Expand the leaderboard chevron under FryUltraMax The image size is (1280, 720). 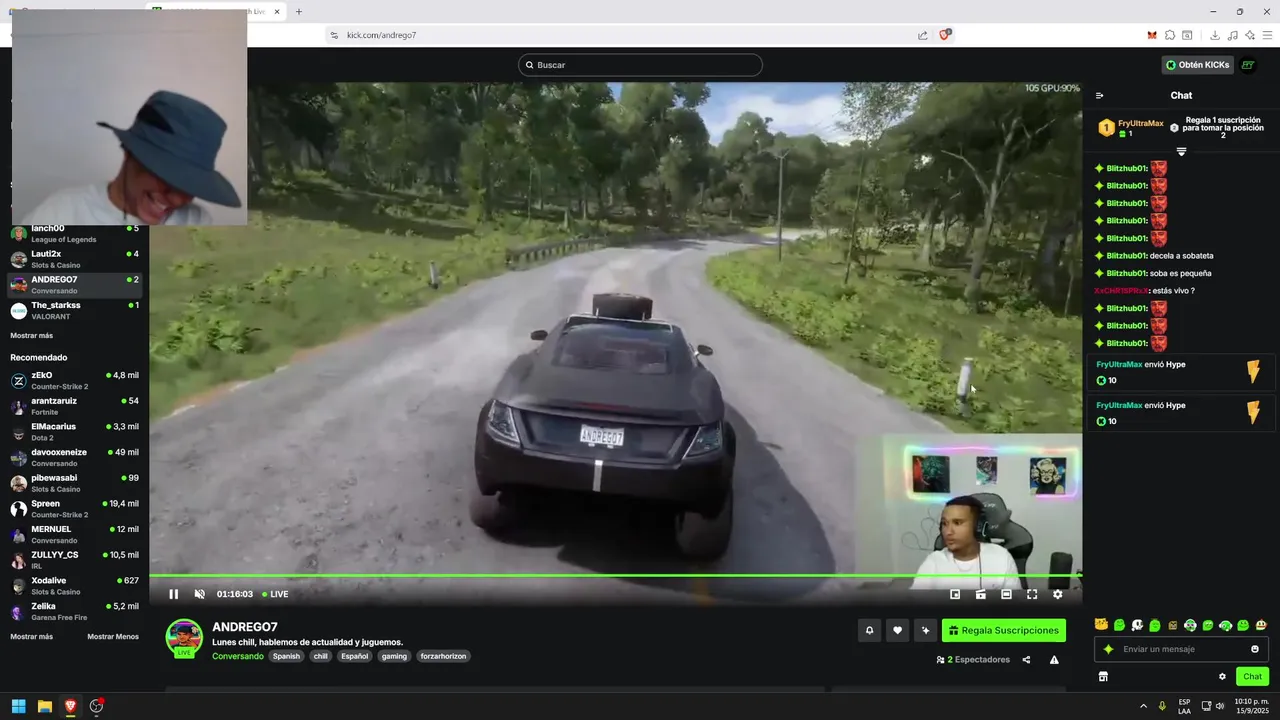pyautogui.click(x=1181, y=152)
